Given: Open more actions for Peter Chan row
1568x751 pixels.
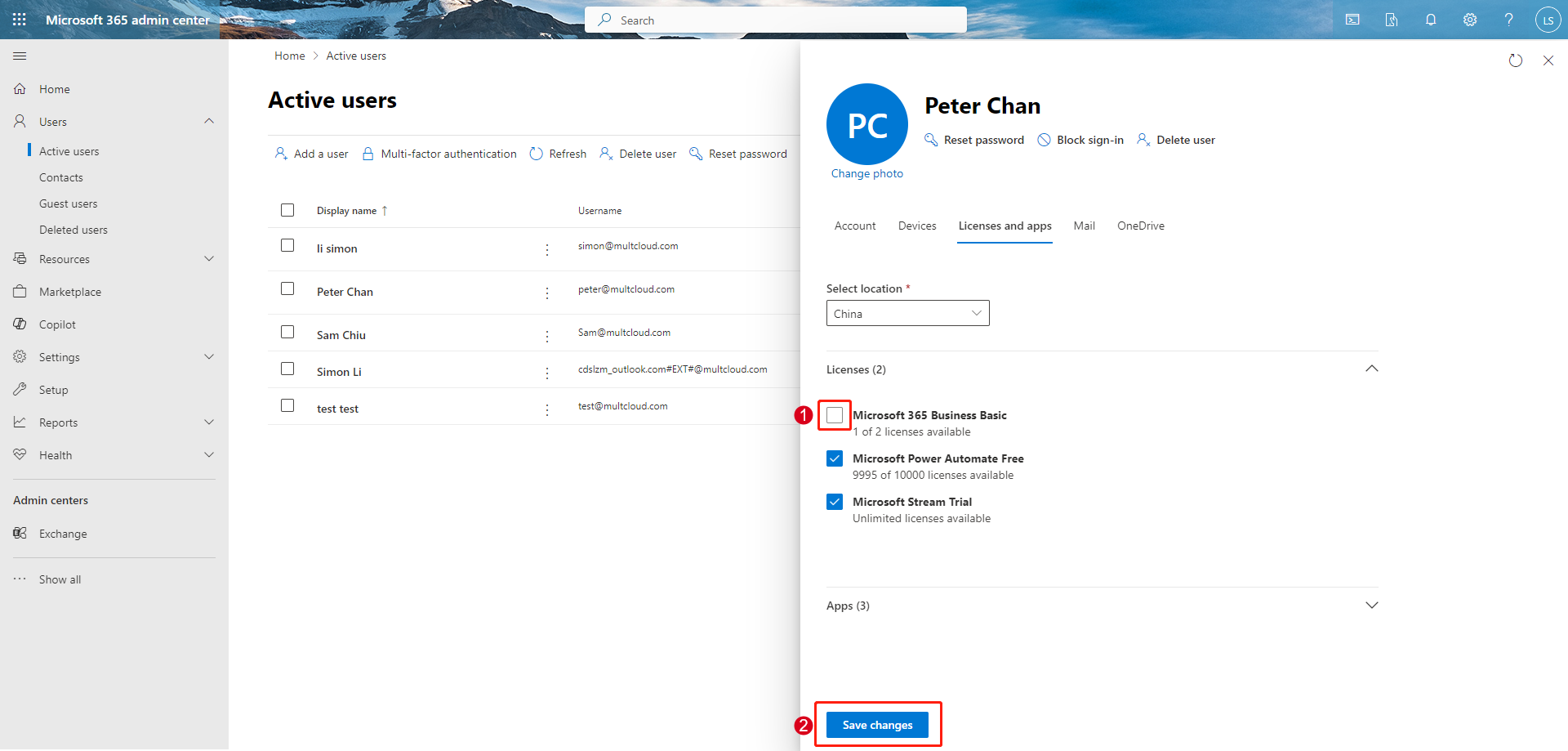Looking at the screenshot, I should (547, 293).
